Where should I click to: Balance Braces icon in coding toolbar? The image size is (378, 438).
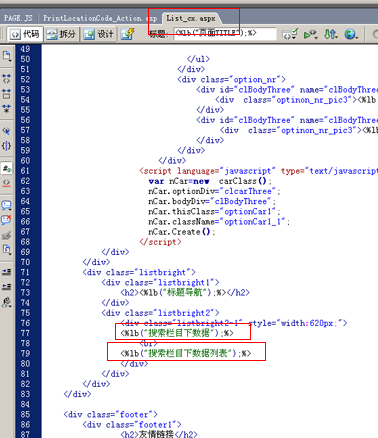click(7, 146)
